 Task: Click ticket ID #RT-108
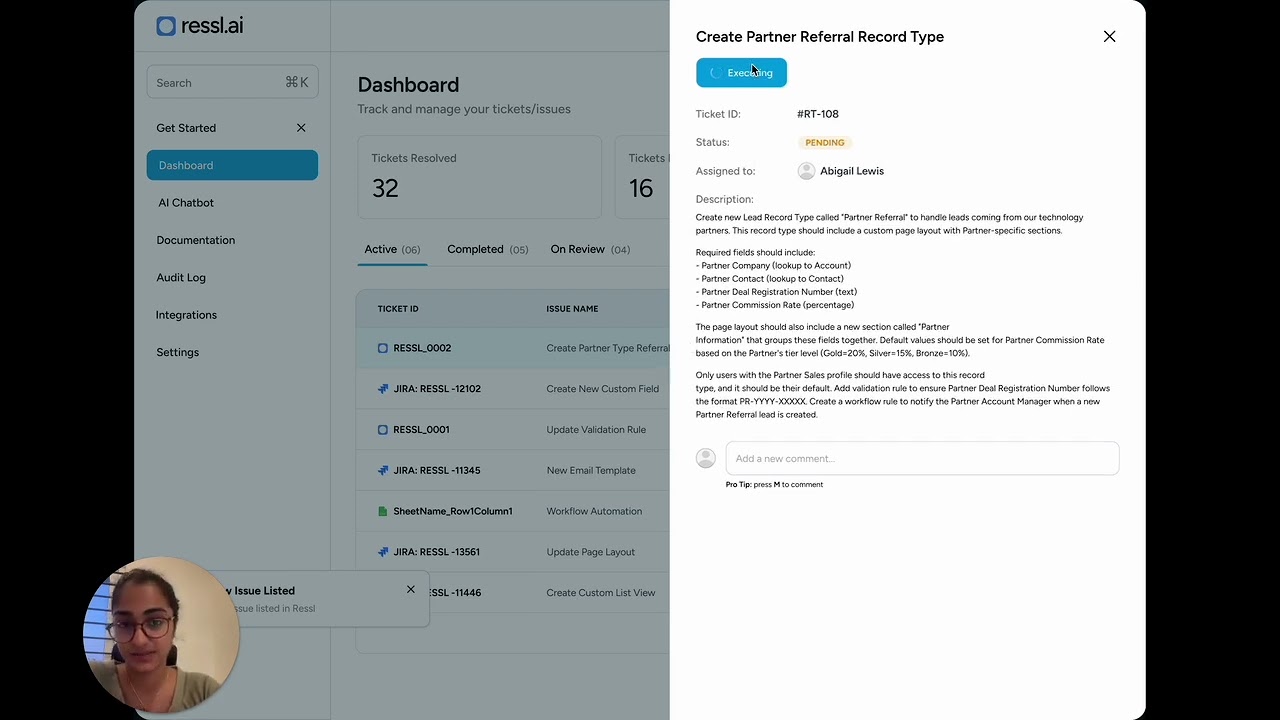pos(818,114)
